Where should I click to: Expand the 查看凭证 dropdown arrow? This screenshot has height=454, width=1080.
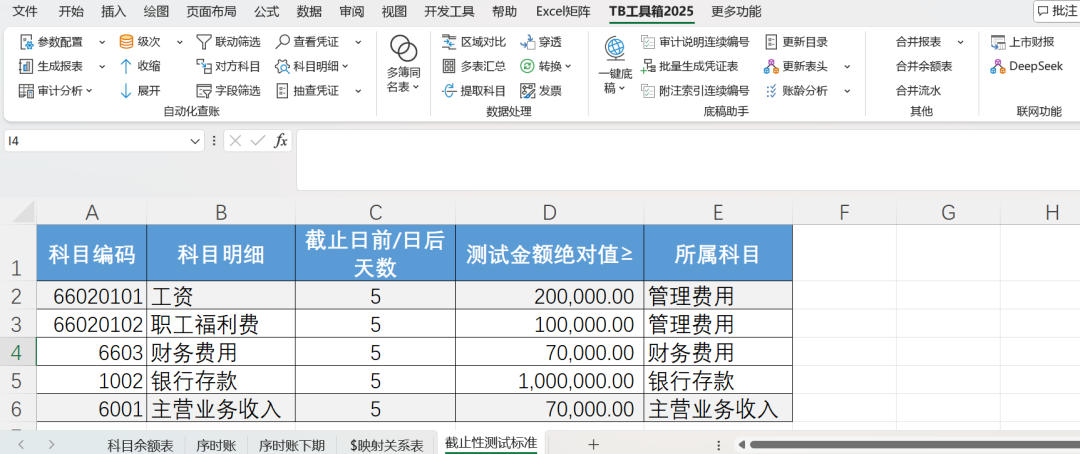(358, 42)
